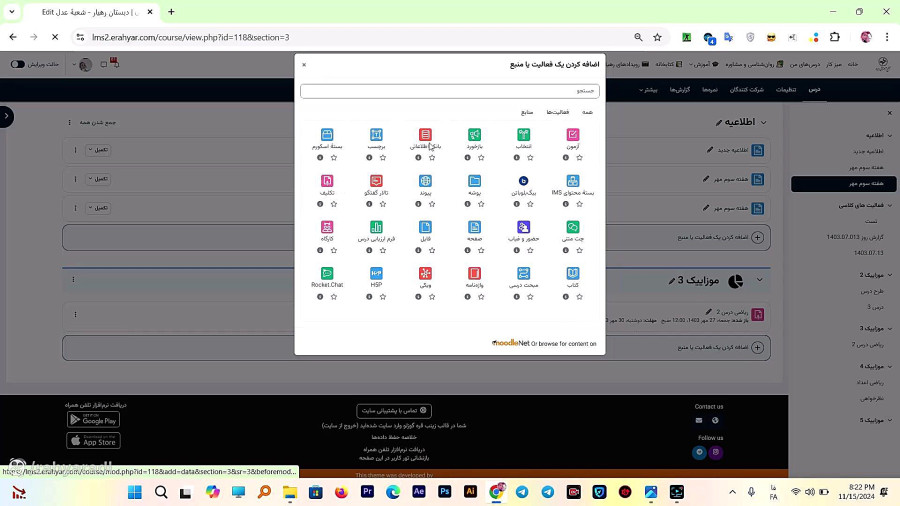Collapse موزاییک 2 in course index sidebar
This screenshot has height=506, width=900.
pyautogui.click(x=890, y=275)
